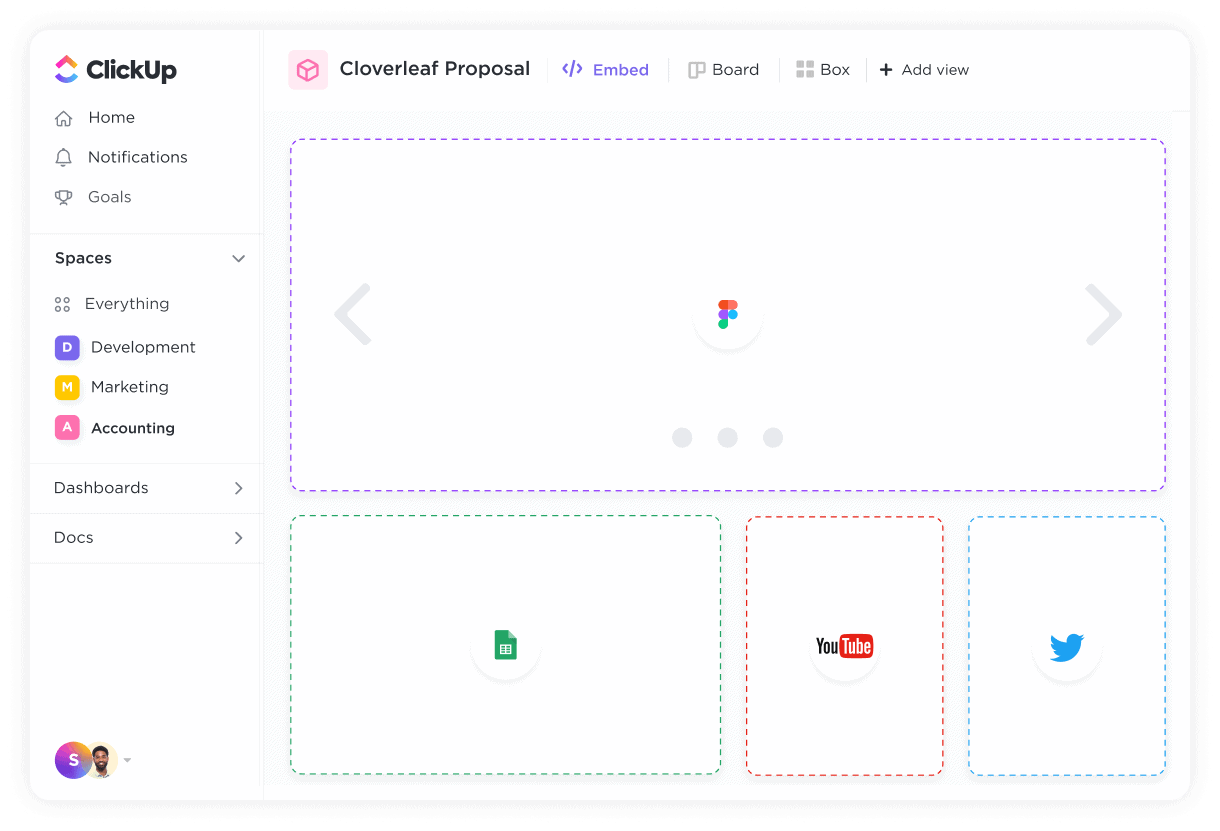Switch to the Board view tab

(x=723, y=70)
